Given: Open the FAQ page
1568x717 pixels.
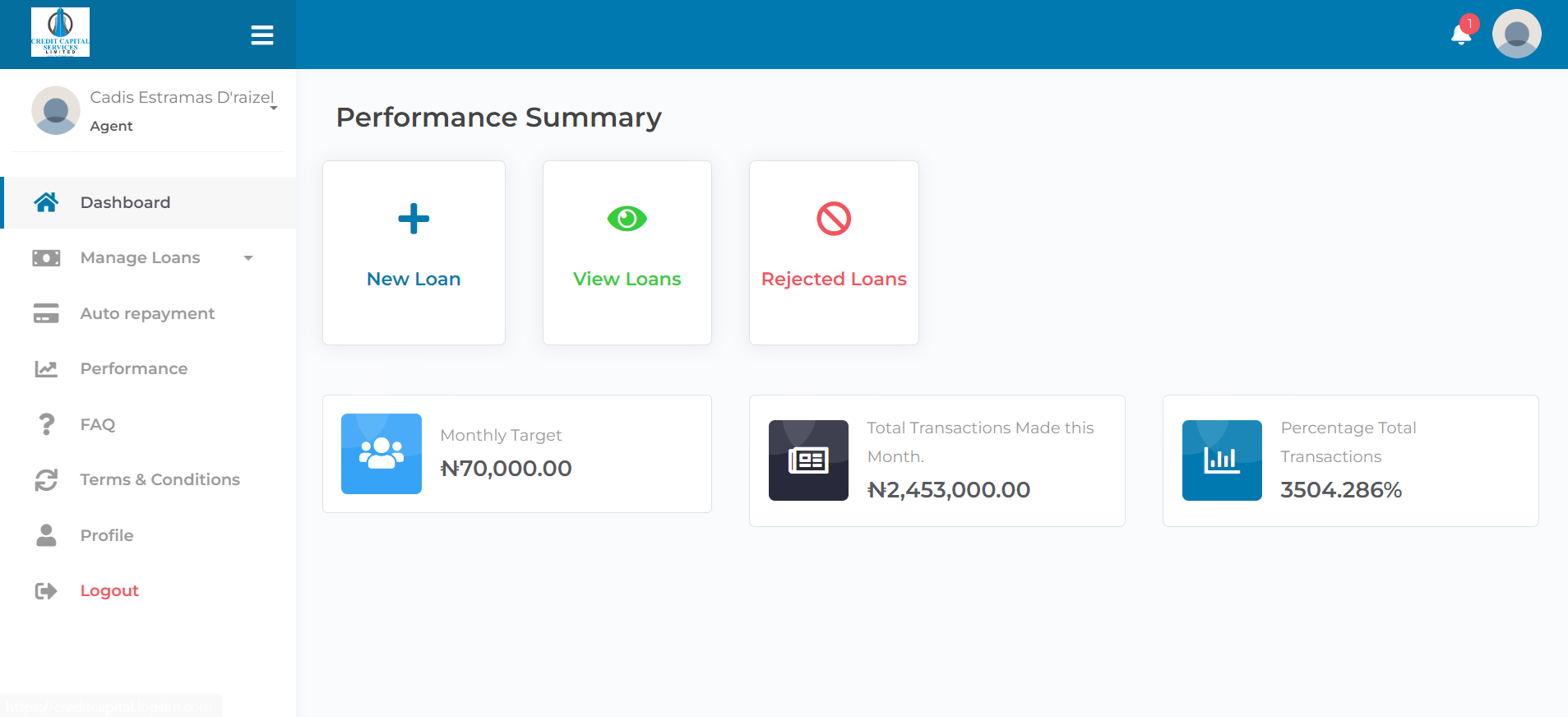Looking at the screenshot, I should coord(98,424).
